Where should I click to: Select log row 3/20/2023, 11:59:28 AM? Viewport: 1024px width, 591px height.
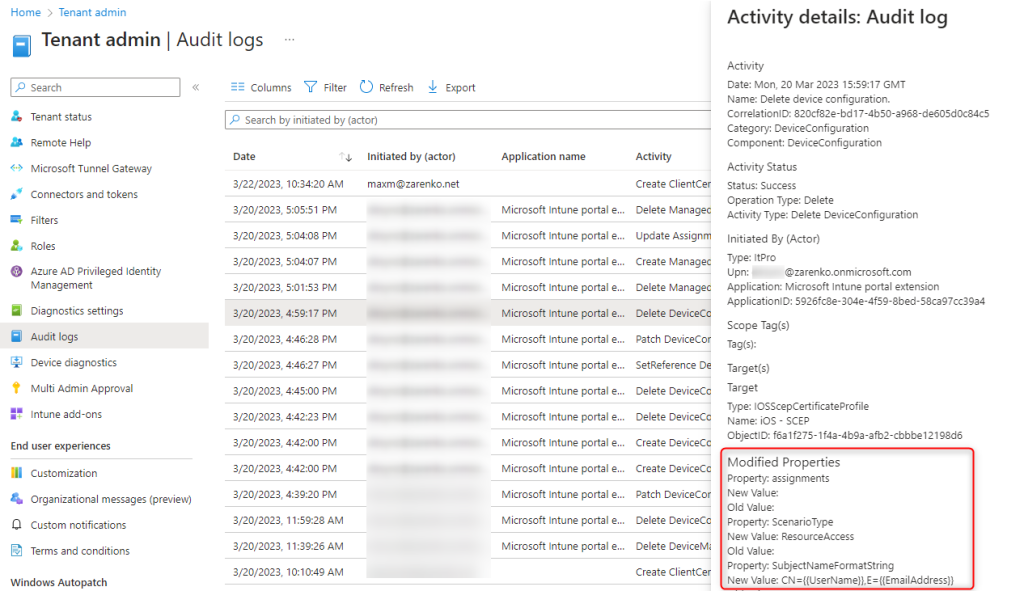(x=468, y=520)
